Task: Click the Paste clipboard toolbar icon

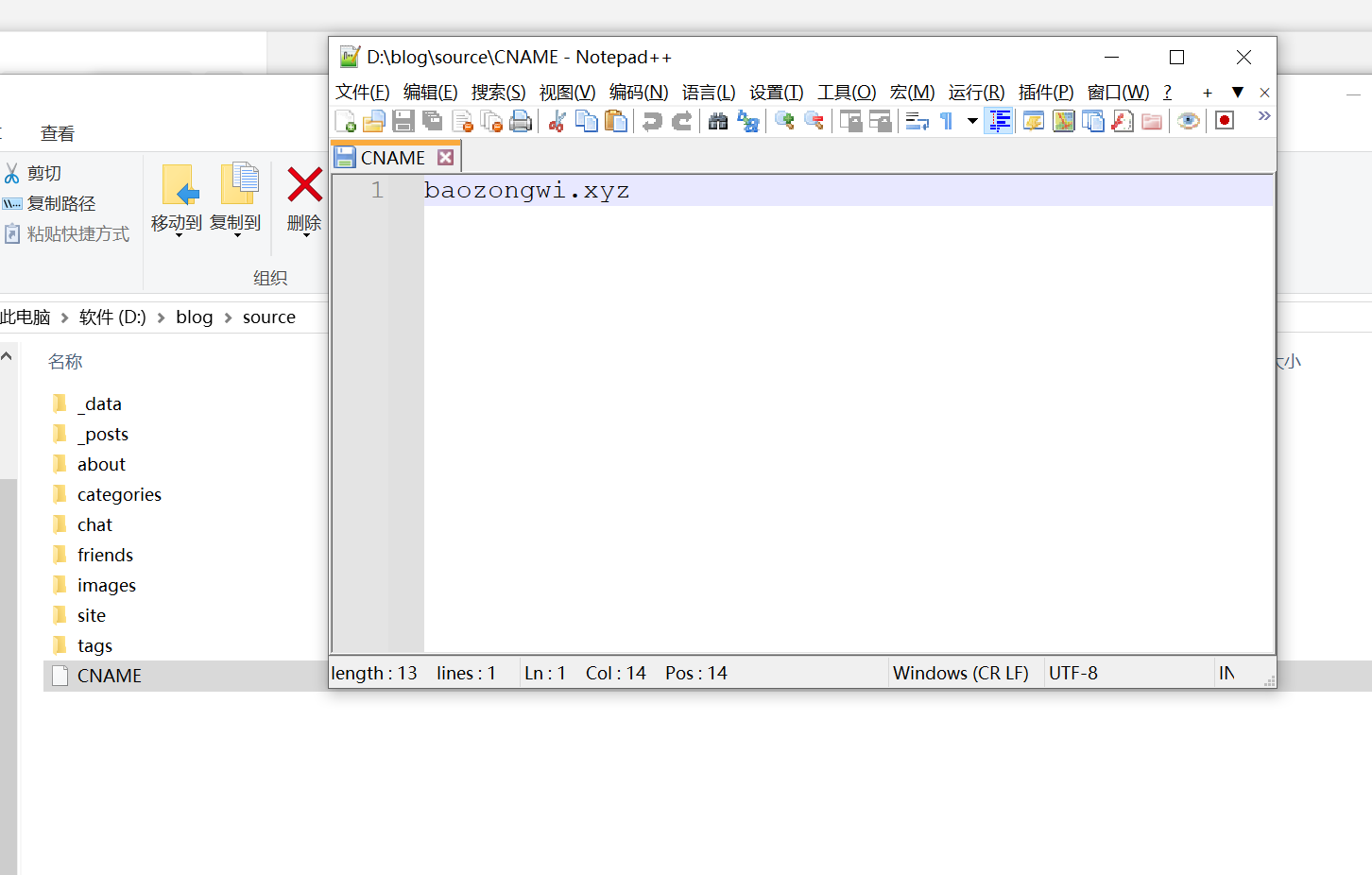Action: (x=616, y=121)
